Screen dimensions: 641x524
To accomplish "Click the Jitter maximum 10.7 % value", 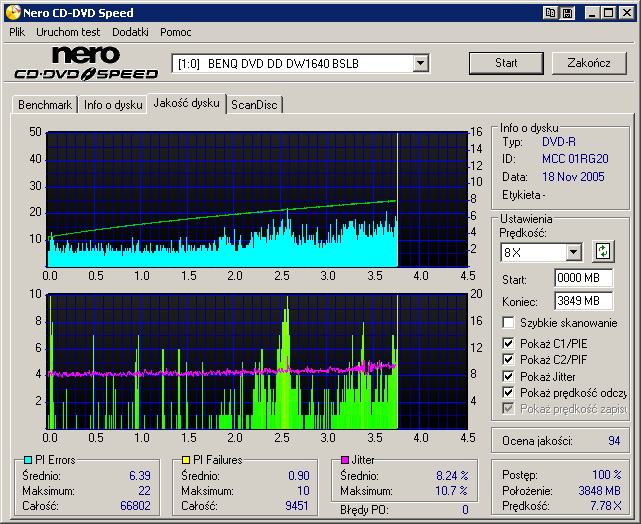I will click(452, 490).
